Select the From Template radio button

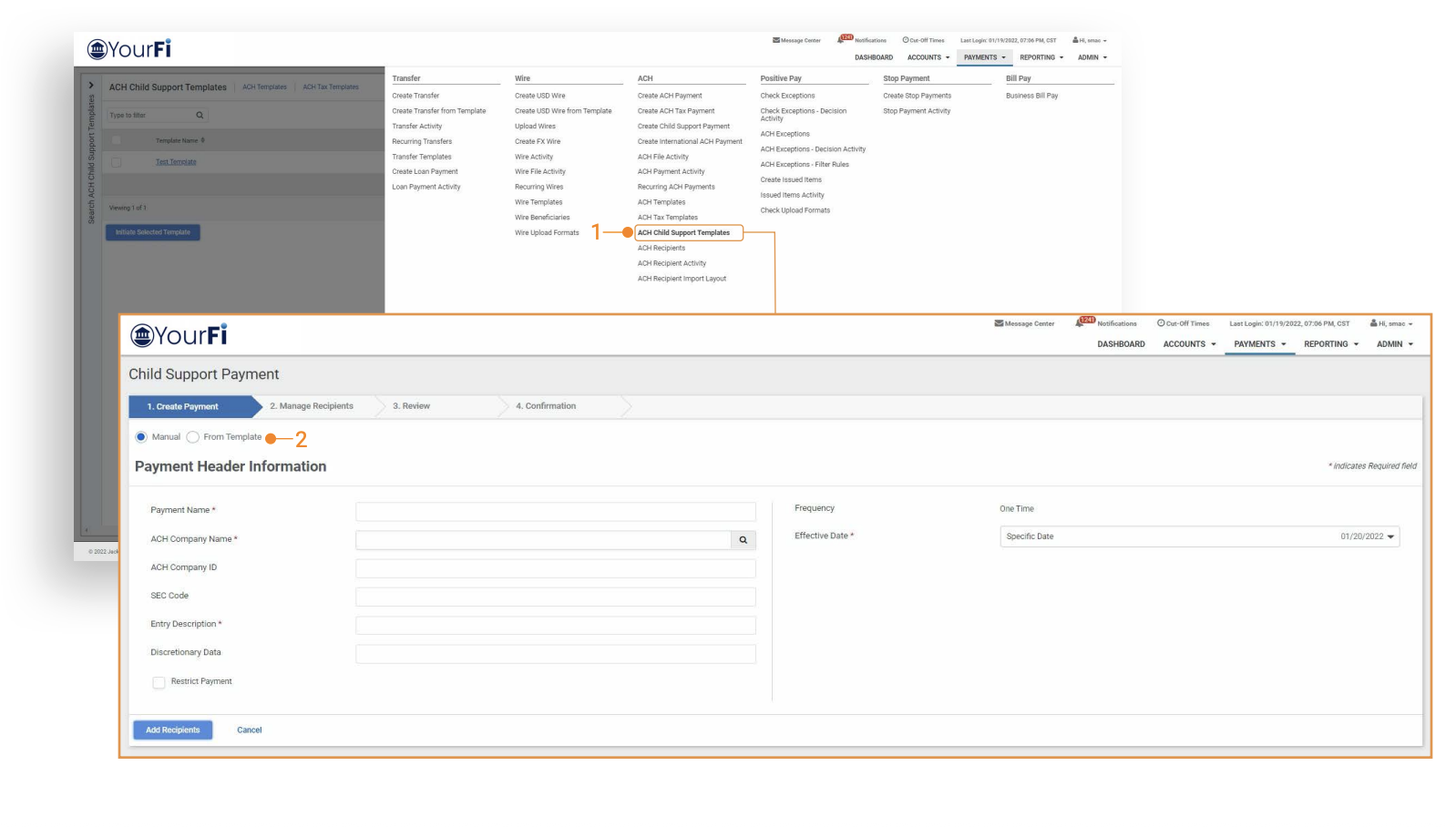click(193, 437)
